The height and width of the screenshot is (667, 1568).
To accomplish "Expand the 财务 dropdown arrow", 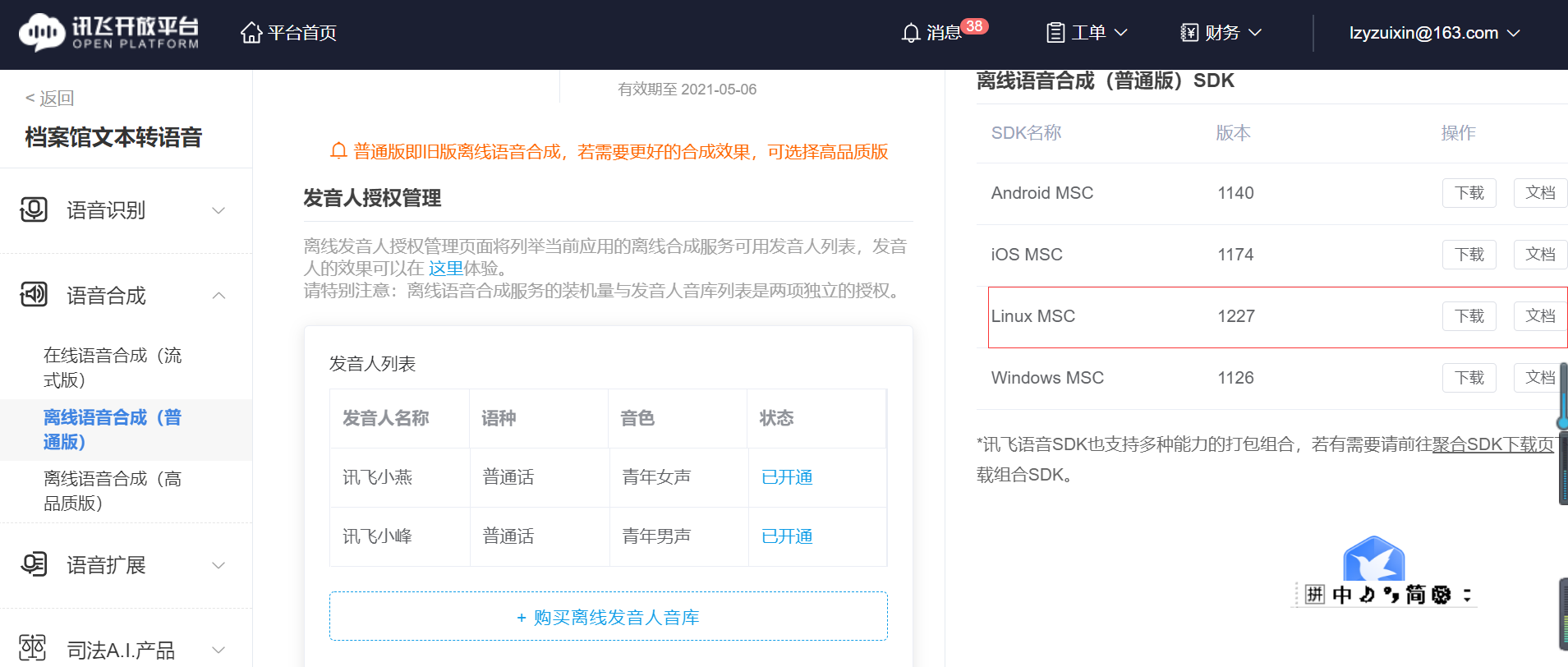I will point(1254,33).
